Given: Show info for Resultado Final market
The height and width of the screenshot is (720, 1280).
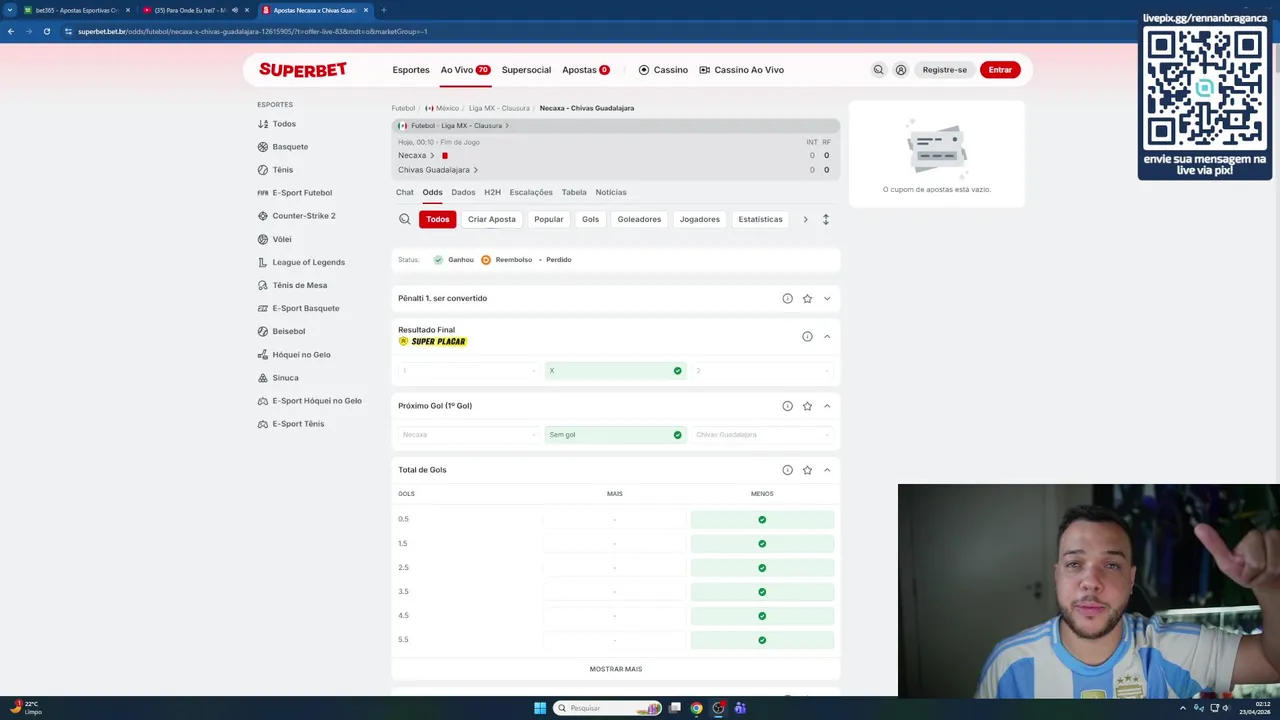Looking at the screenshot, I should [807, 336].
